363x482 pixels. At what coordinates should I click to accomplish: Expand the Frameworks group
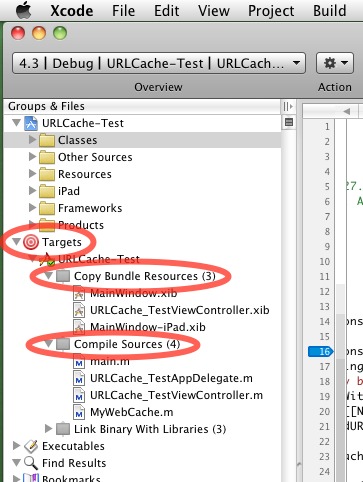[x=32, y=208]
